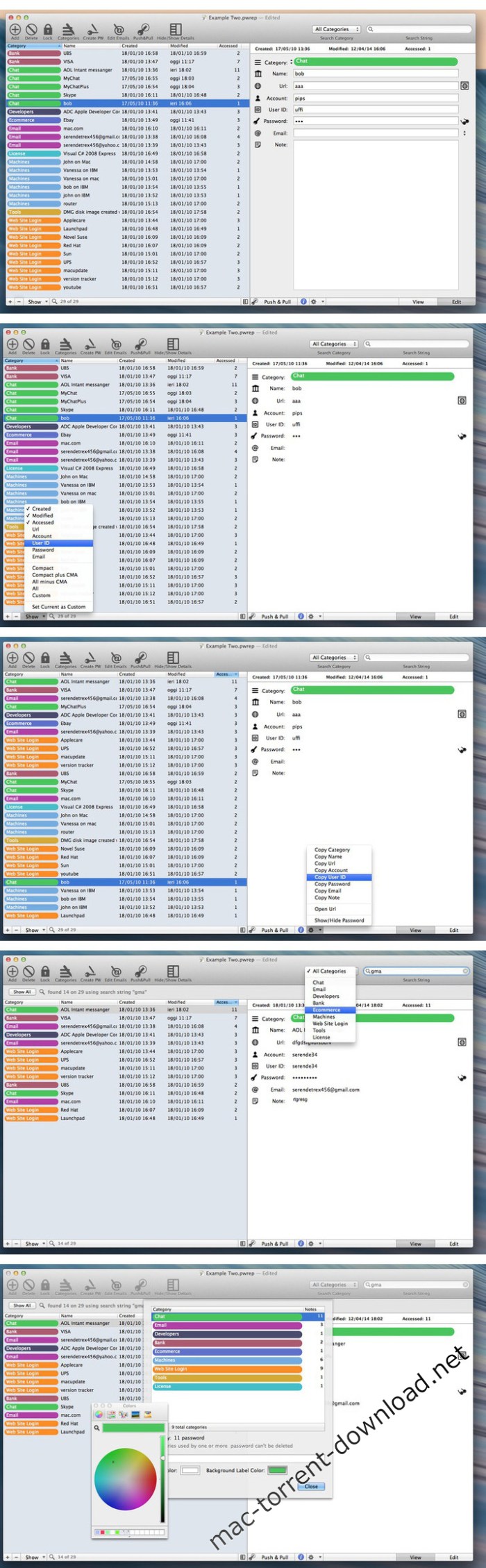This screenshot has height=1568, width=486.
Task: Click magnifier eyedropper in Colors picker
Action: (x=97, y=1428)
